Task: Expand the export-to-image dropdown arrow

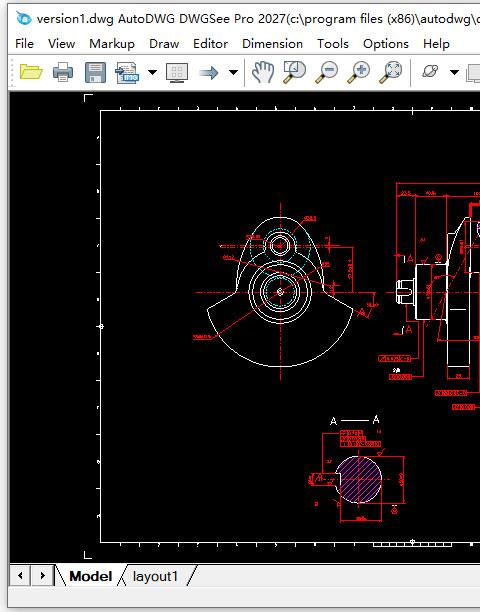Action: [153, 72]
